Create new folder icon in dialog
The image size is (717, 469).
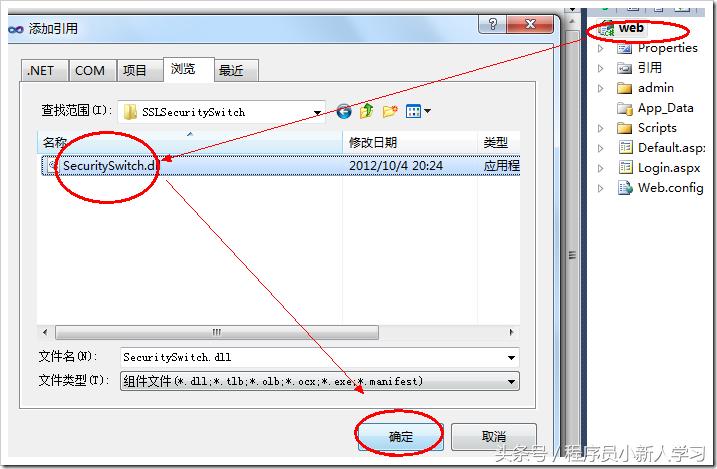coord(390,111)
